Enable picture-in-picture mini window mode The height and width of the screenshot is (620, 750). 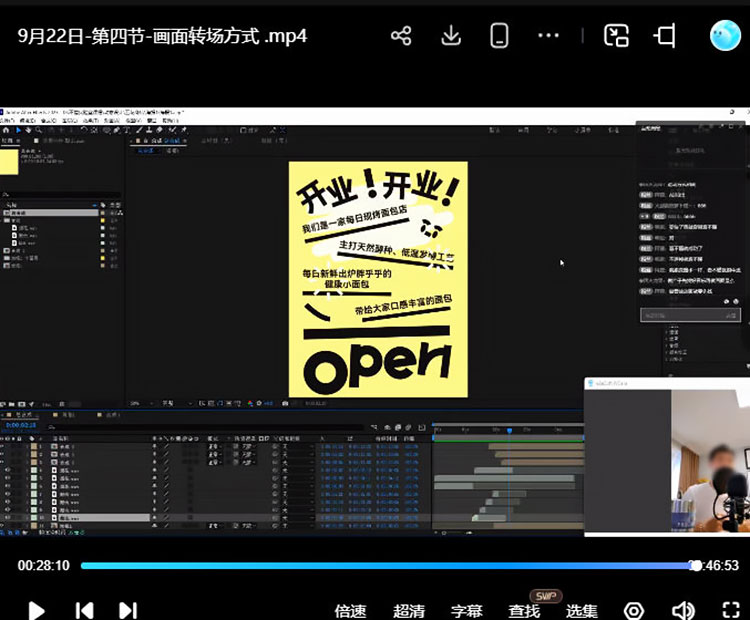(617, 36)
